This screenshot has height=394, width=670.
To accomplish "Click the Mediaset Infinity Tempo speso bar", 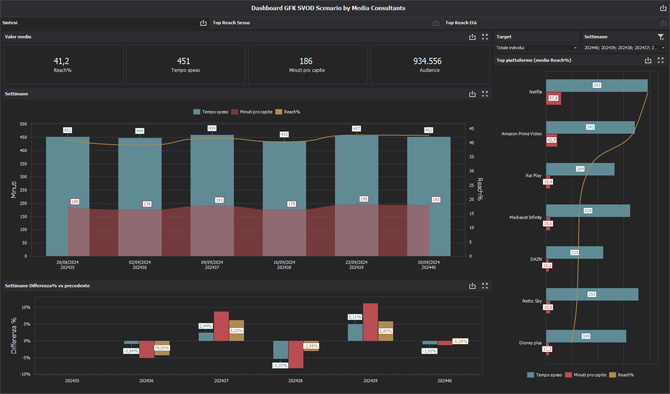I will (x=588, y=211).
